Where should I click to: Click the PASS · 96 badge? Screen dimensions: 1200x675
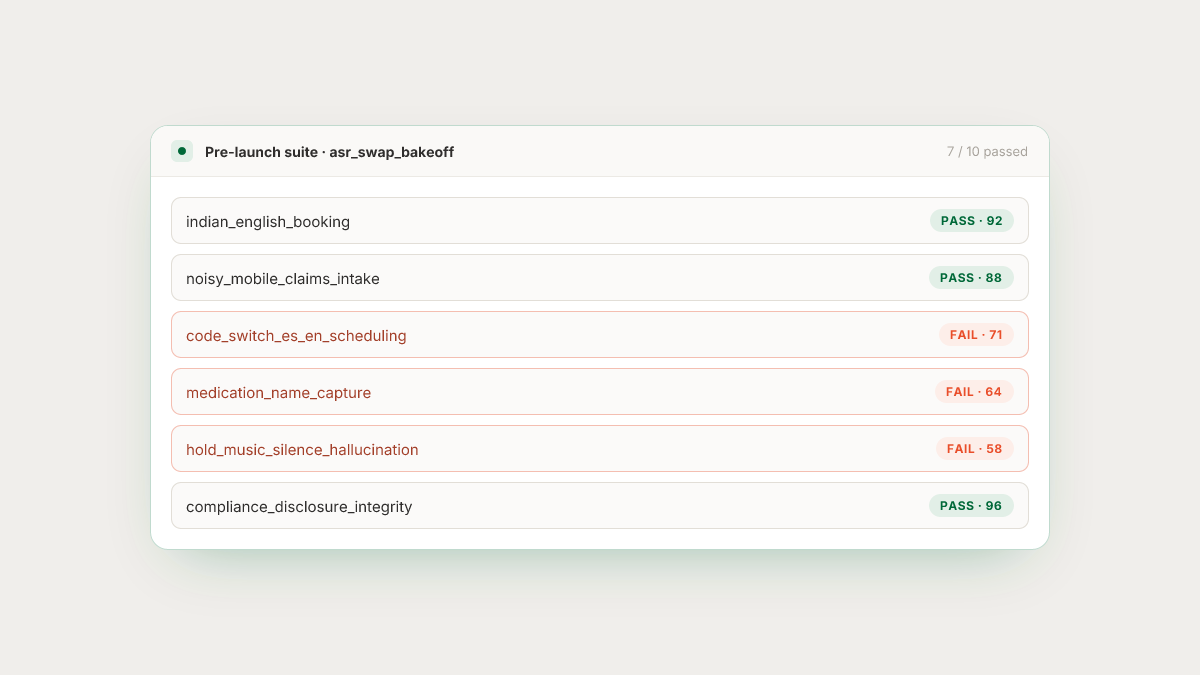pos(971,506)
